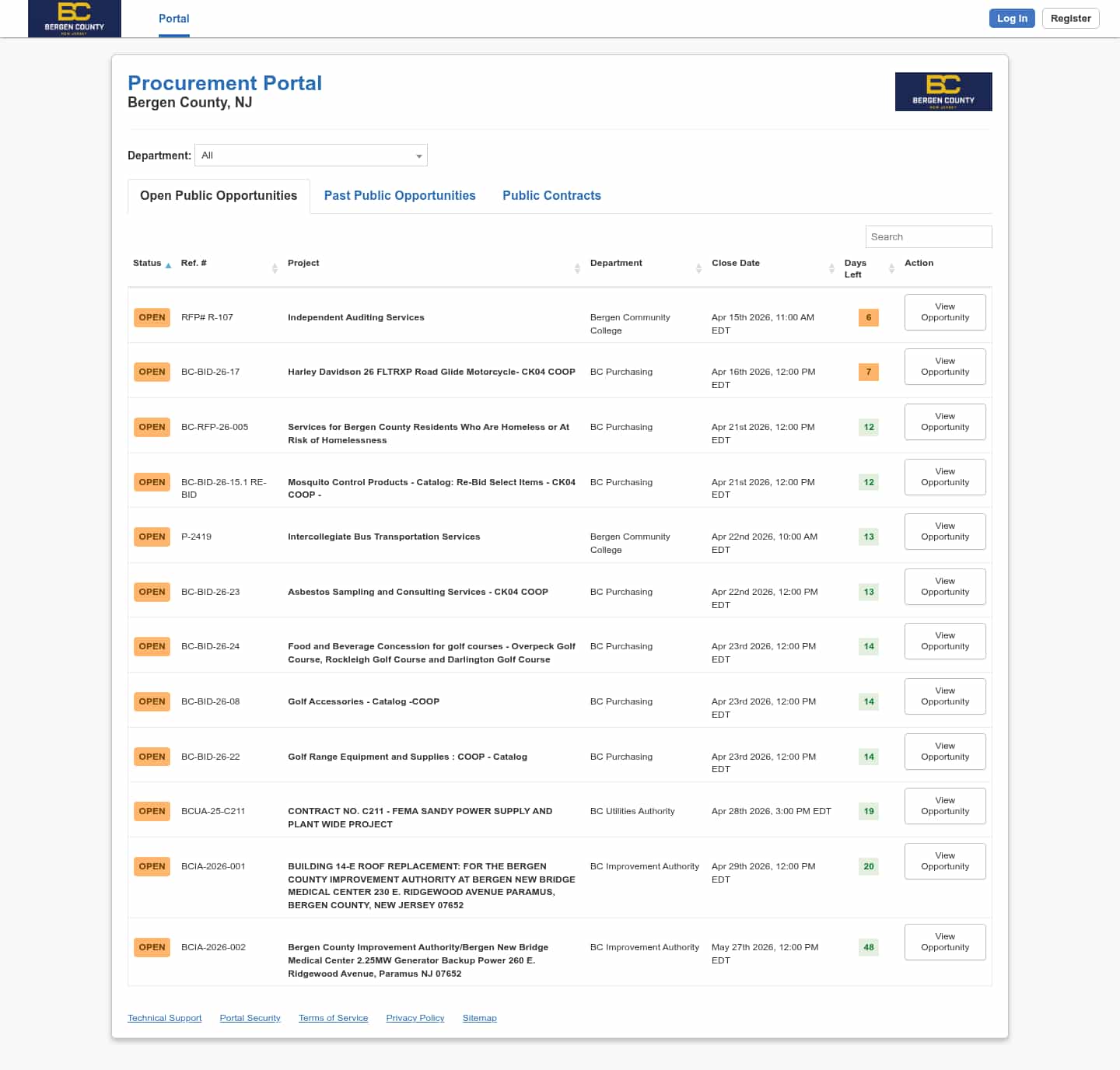Image resolution: width=1120 pixels, height=1070 pixels.
Task: View opportunity for BC-RFP-26-005 homeless services
Action: pyautogui.click(x=945, y=422)
